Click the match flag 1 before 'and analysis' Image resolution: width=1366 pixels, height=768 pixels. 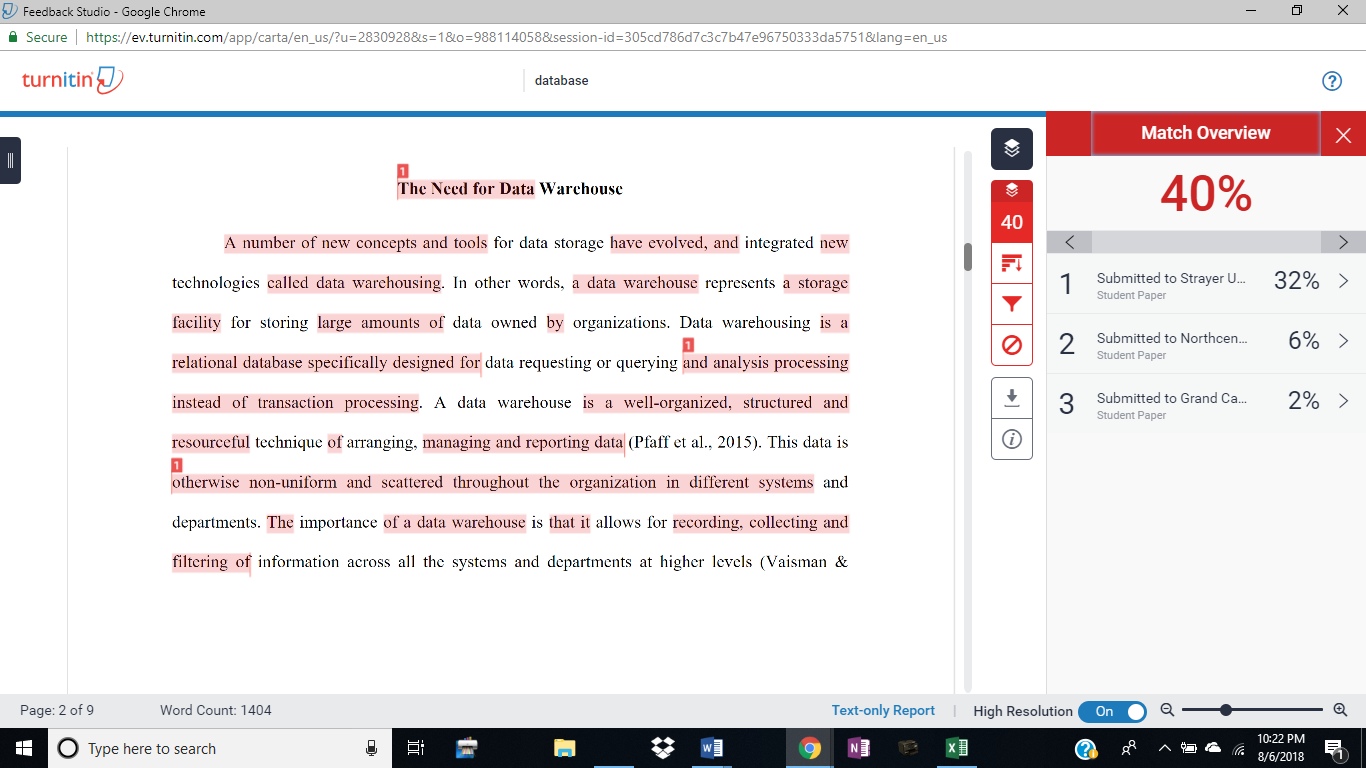[x=688, y=345]
